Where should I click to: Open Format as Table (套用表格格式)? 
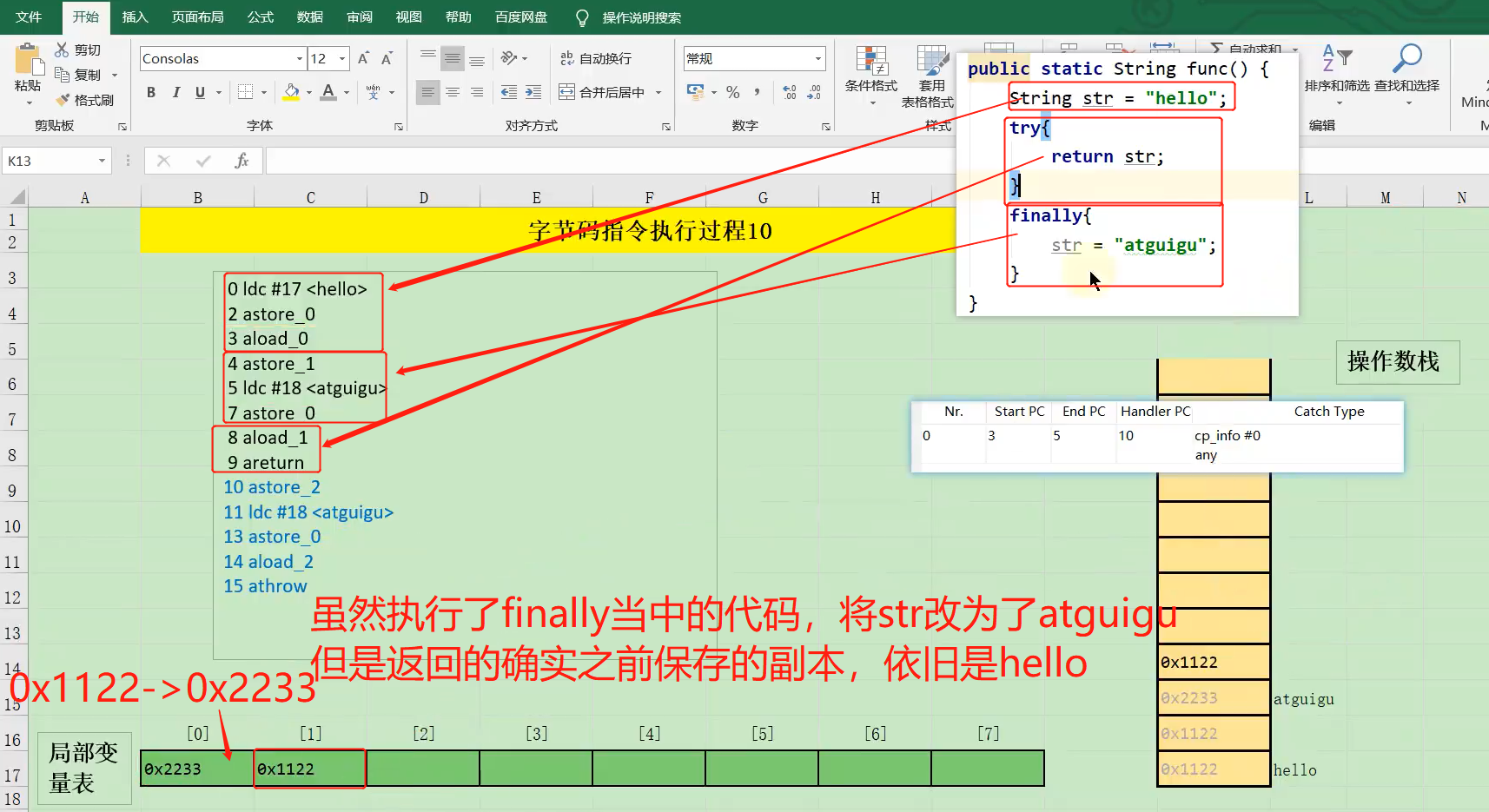coord(930,76)
